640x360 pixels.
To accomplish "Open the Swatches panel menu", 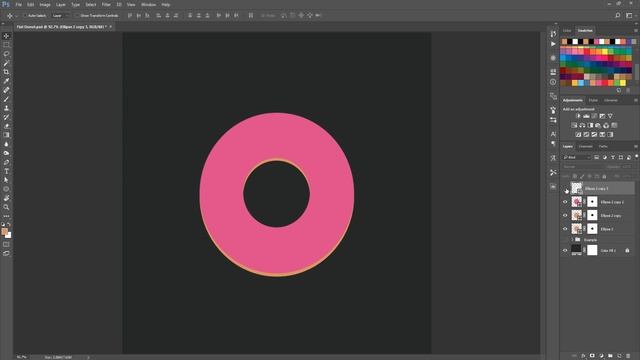I will coord(636,31).
